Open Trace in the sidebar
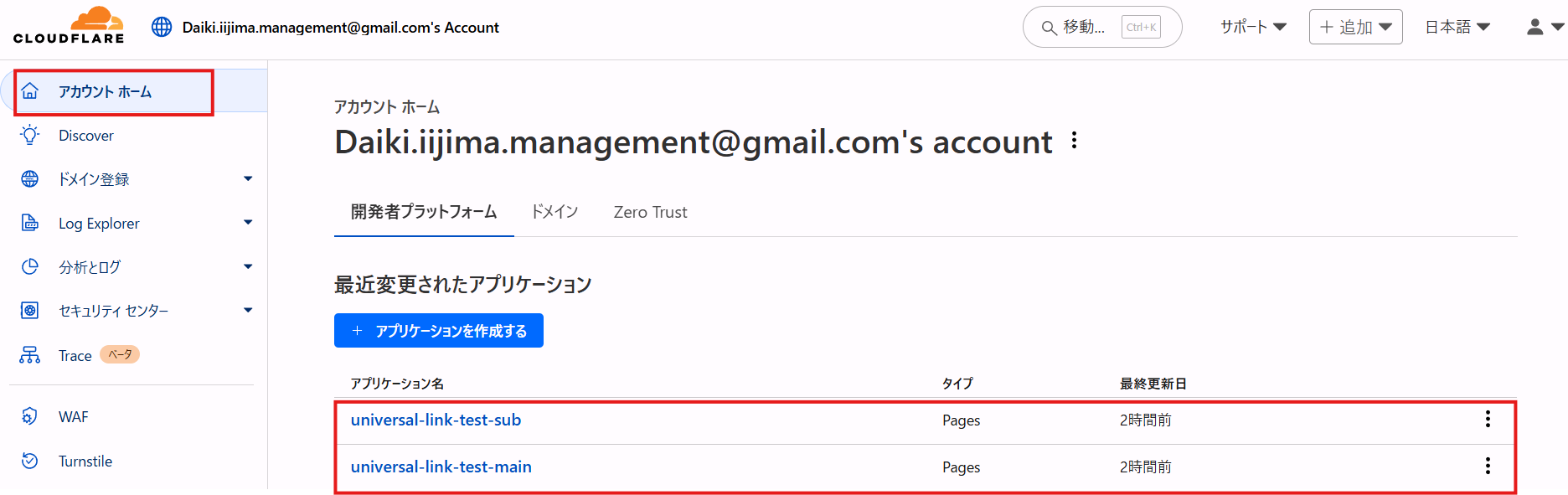 [75, 356]
